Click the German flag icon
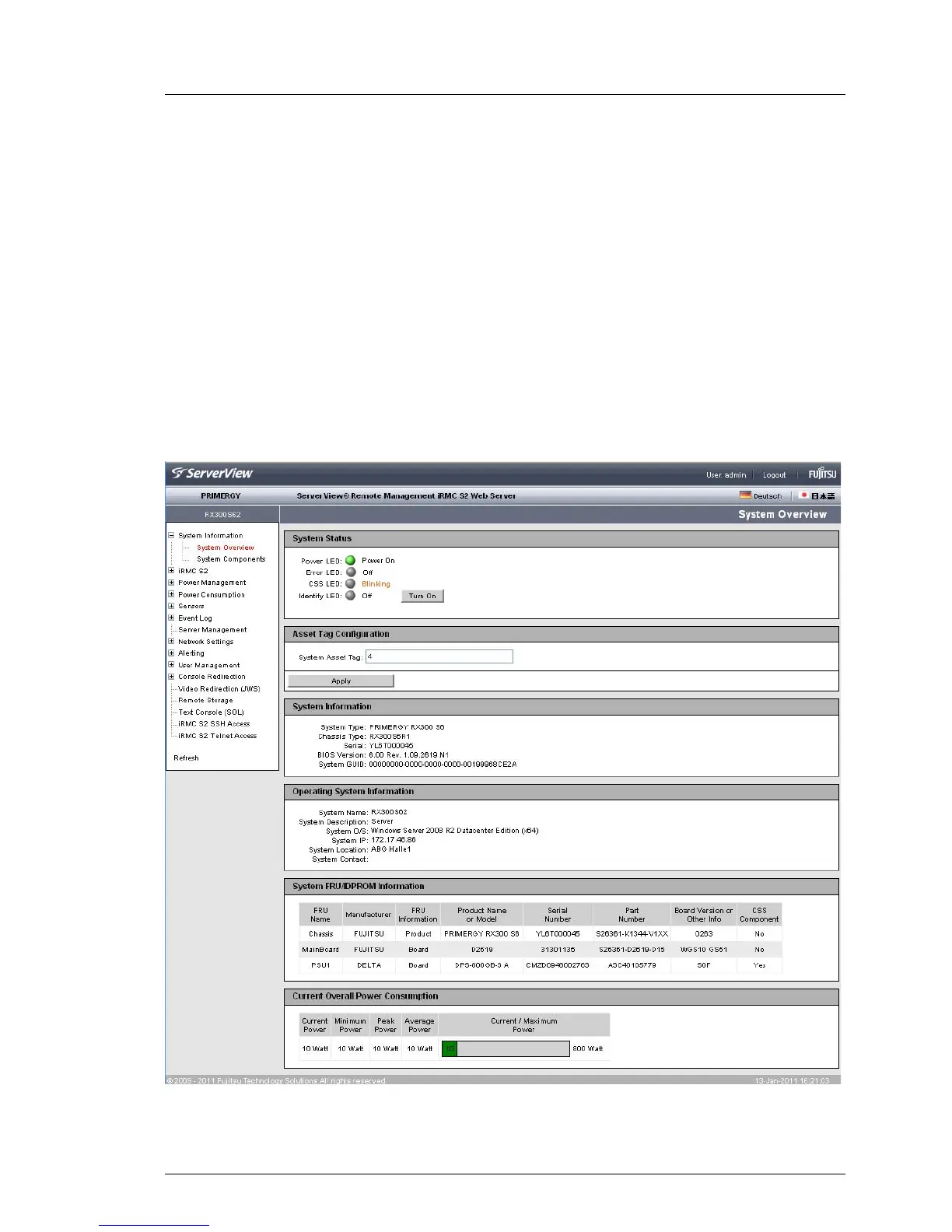Viewport: 952px width, 1232px height. pyautogui.click(x=745, y=495)
